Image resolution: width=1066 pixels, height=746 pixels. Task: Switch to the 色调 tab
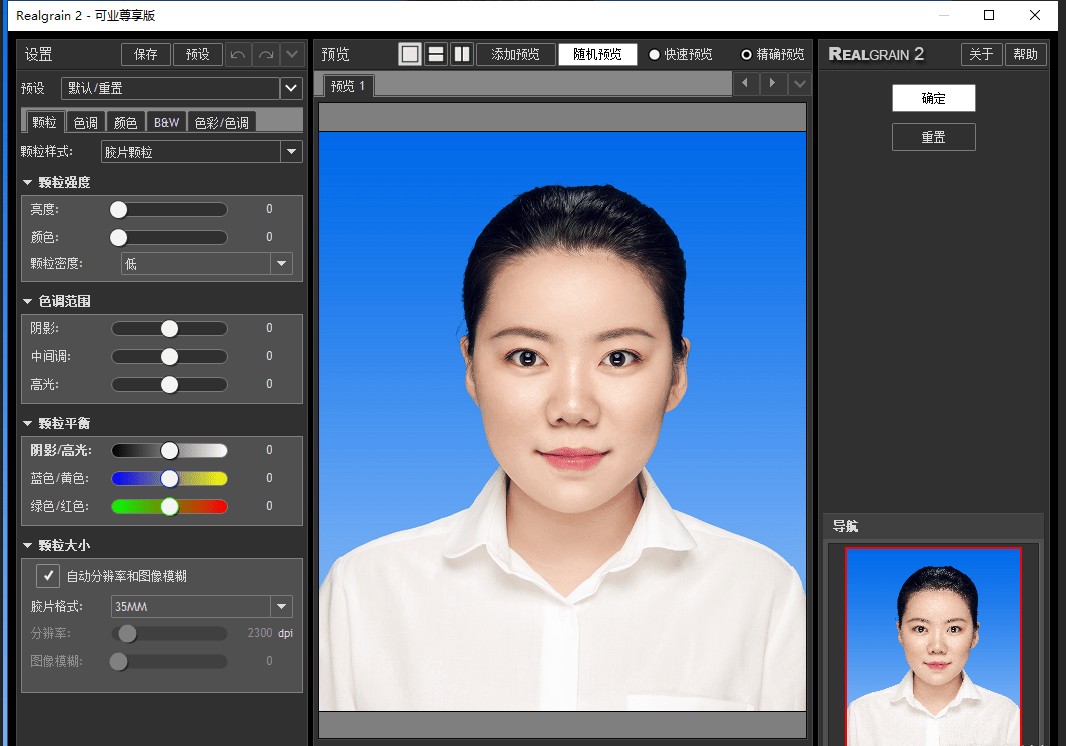coord(86,122)
